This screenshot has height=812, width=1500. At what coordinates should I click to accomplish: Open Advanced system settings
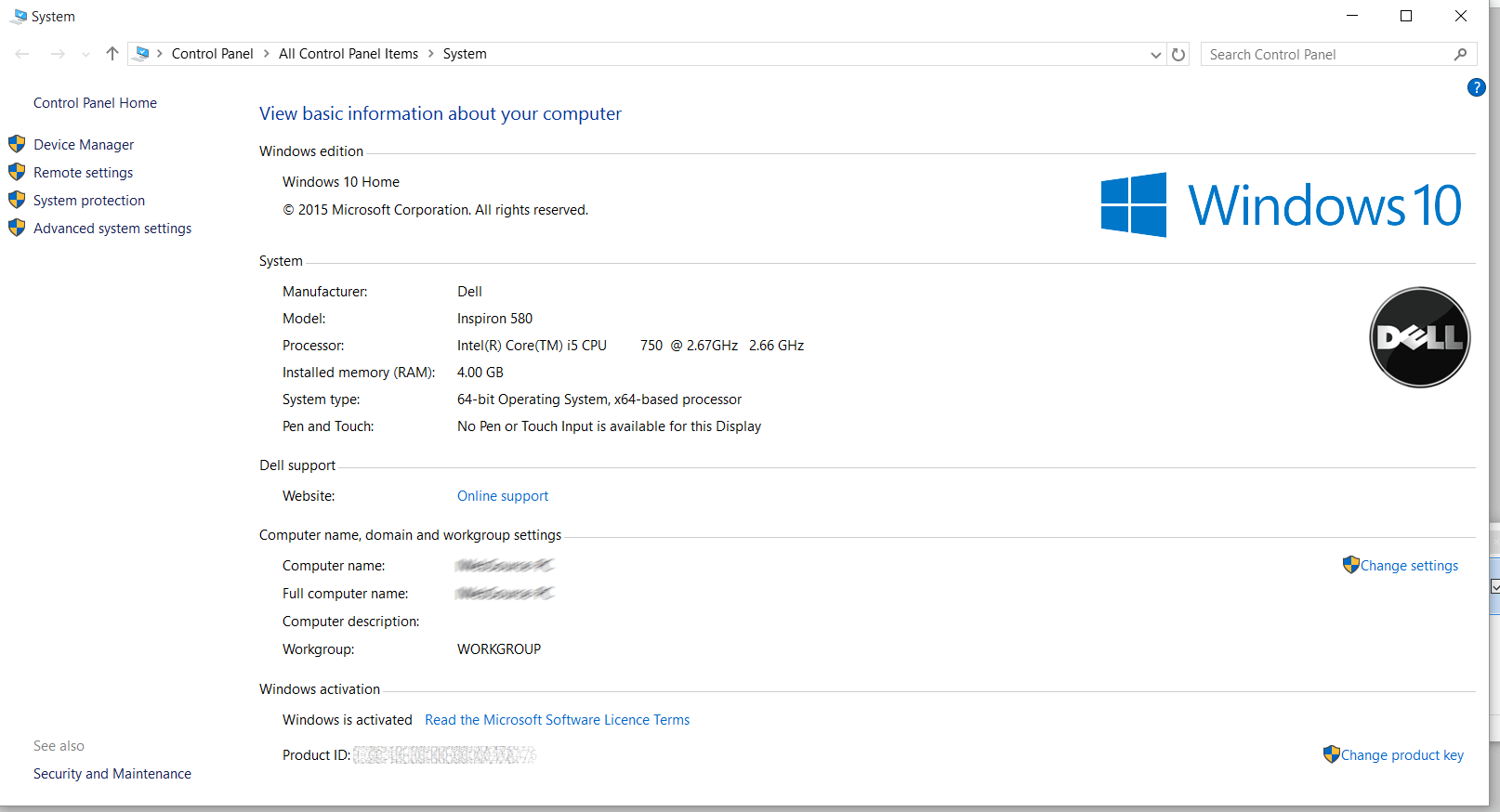[112, 229]
